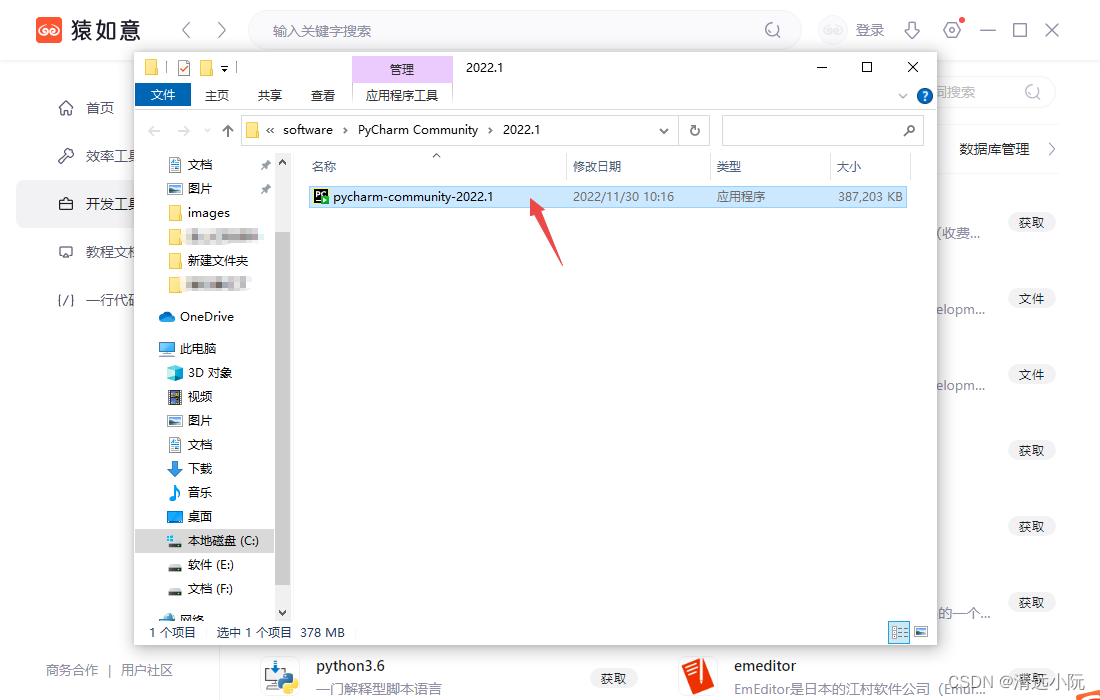Sort files by the 修改日期 column header

click(596, 167)
